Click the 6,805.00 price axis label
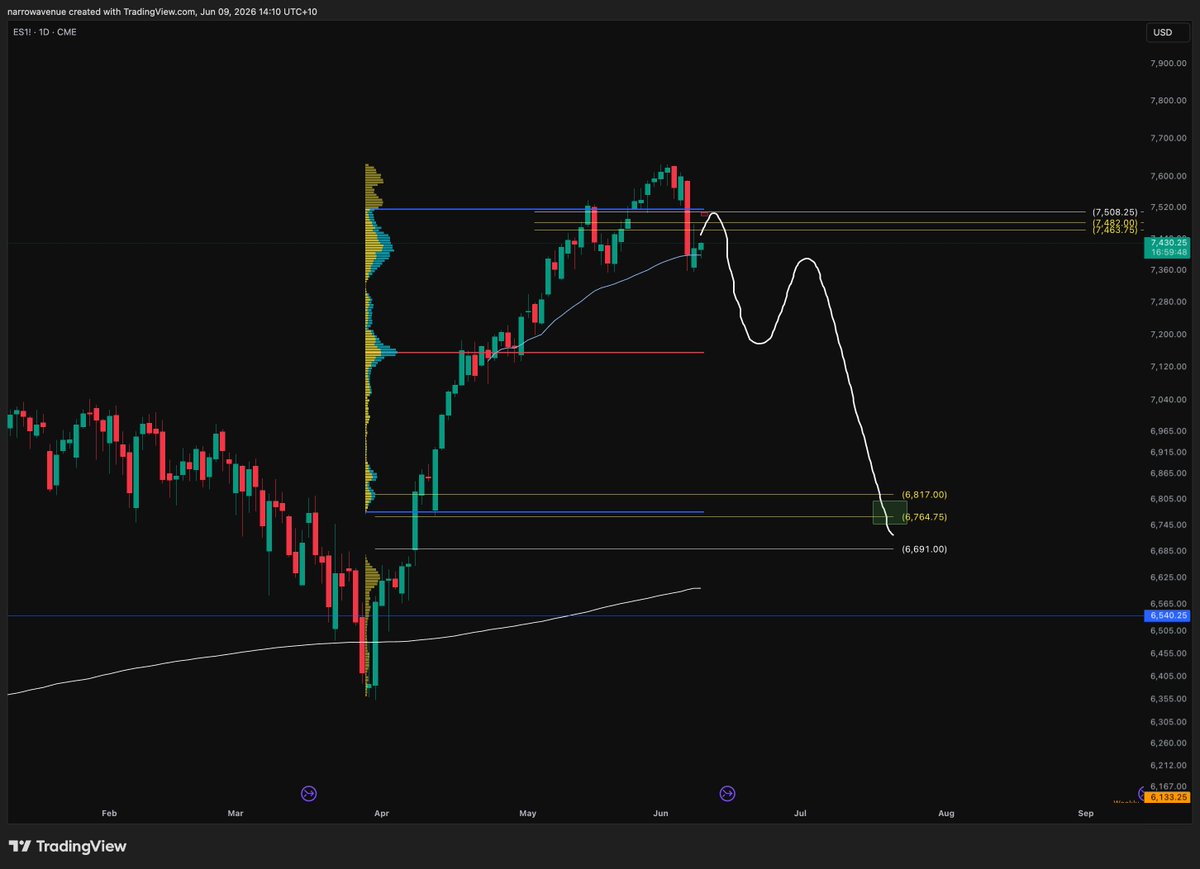 pos(1168,499)
